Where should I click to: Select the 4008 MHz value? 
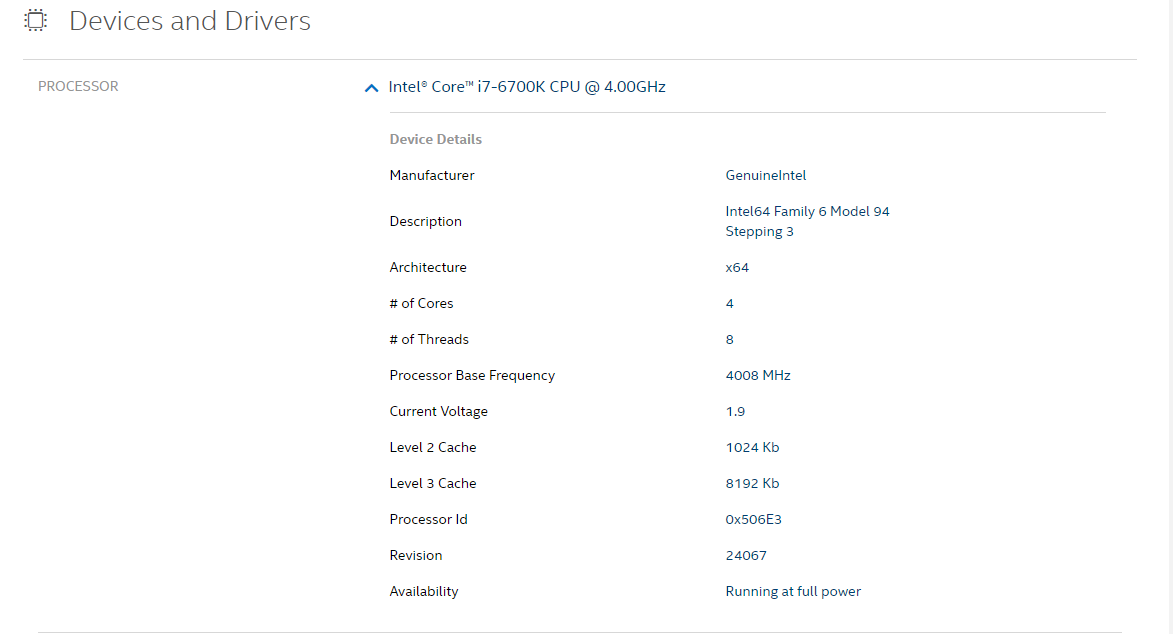[758, 375]
